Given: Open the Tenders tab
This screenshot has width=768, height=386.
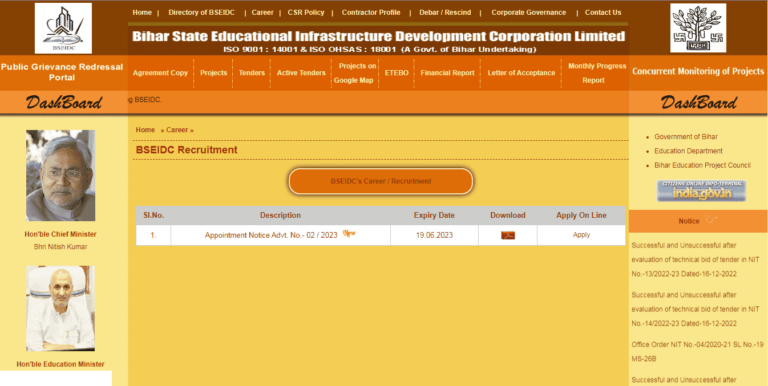Looking at the screenshot, I should coord(252,73).
